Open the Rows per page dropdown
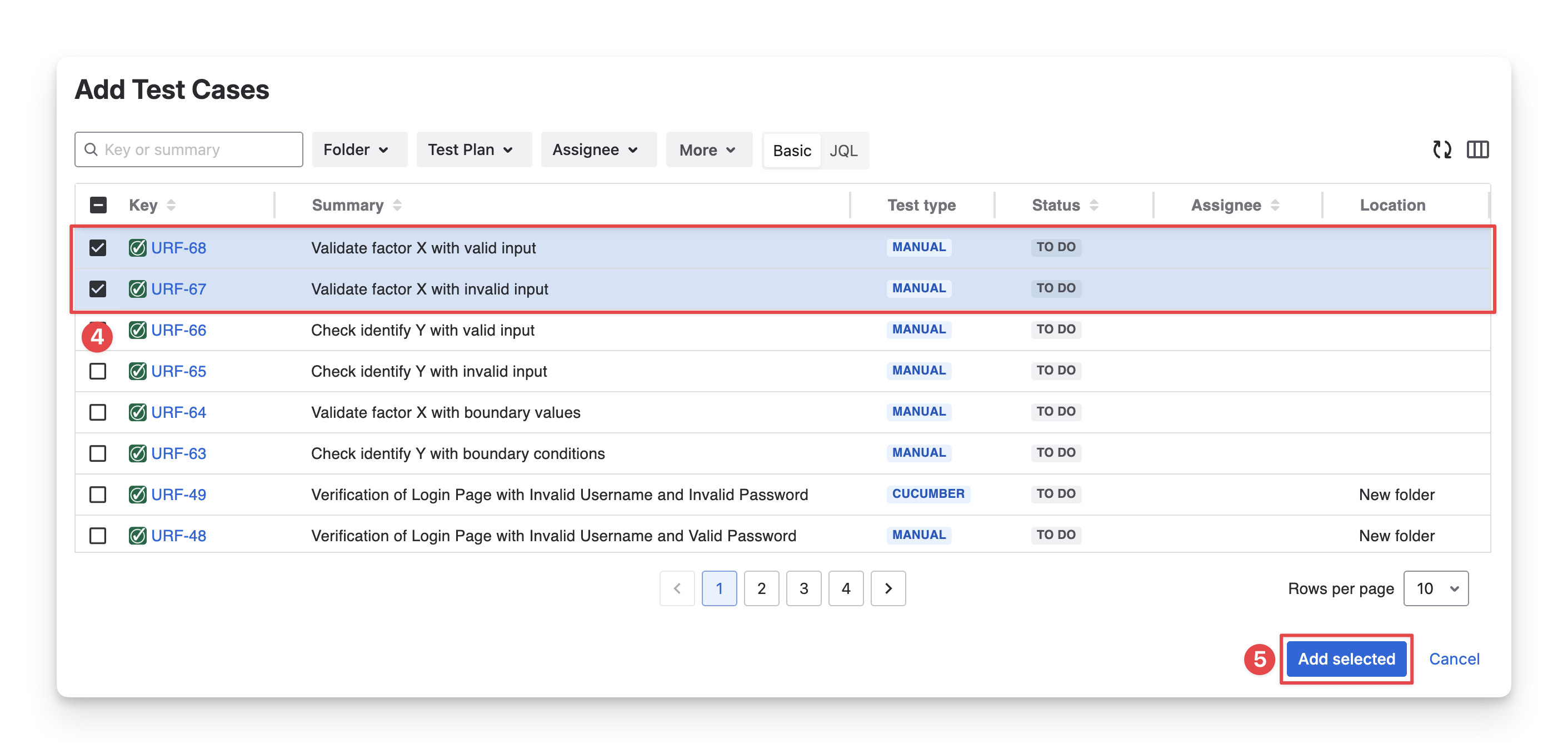Screen dimensions: 1568x754 pos(1435,588)
